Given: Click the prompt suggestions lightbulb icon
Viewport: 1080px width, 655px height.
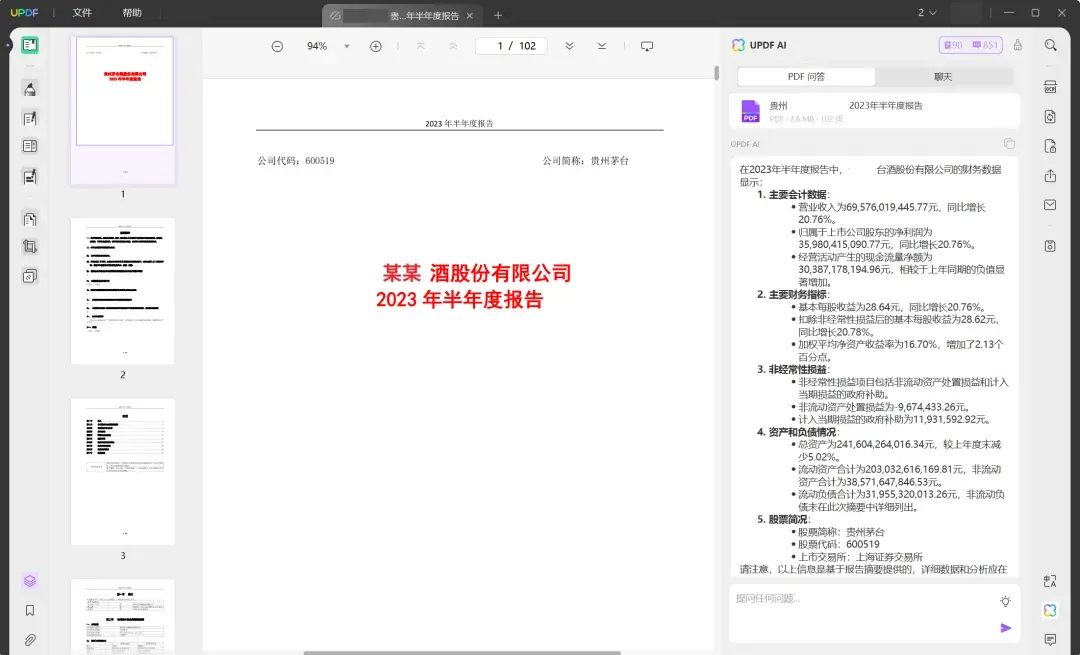Looking at the screenshot, I should pyautogui.click(x=1006, y=601).
